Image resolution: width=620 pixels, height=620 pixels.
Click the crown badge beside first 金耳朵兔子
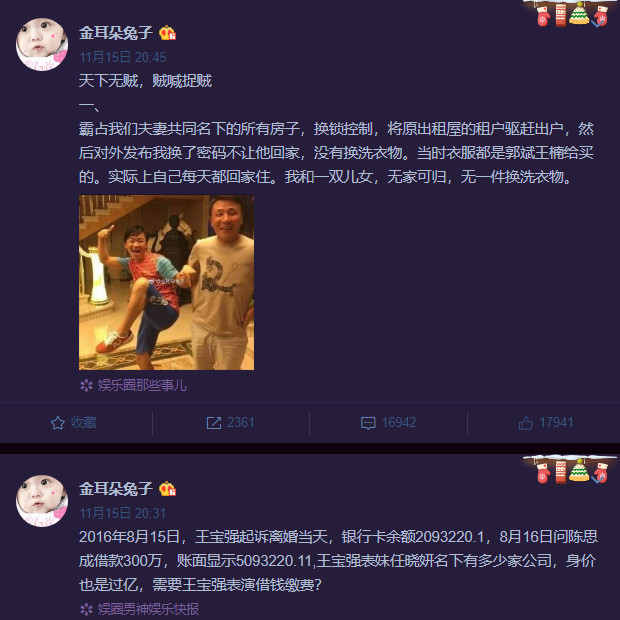[x=168, y=33]
